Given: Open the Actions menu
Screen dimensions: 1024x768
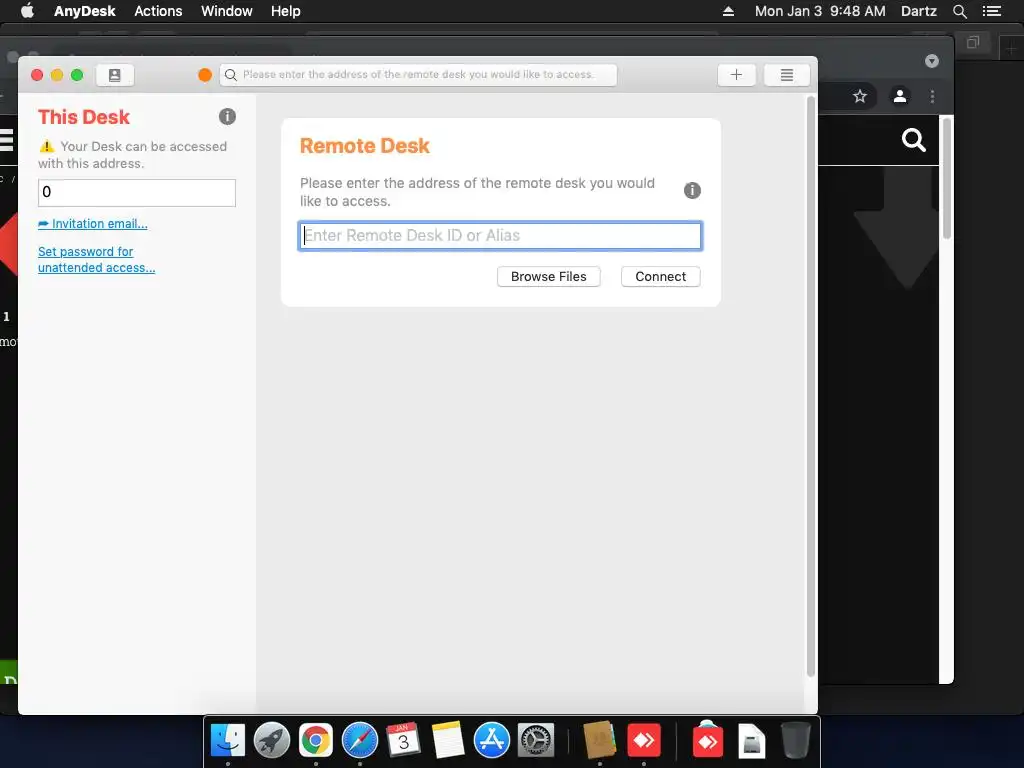Looking at the screenshot, I should (158, 11).
